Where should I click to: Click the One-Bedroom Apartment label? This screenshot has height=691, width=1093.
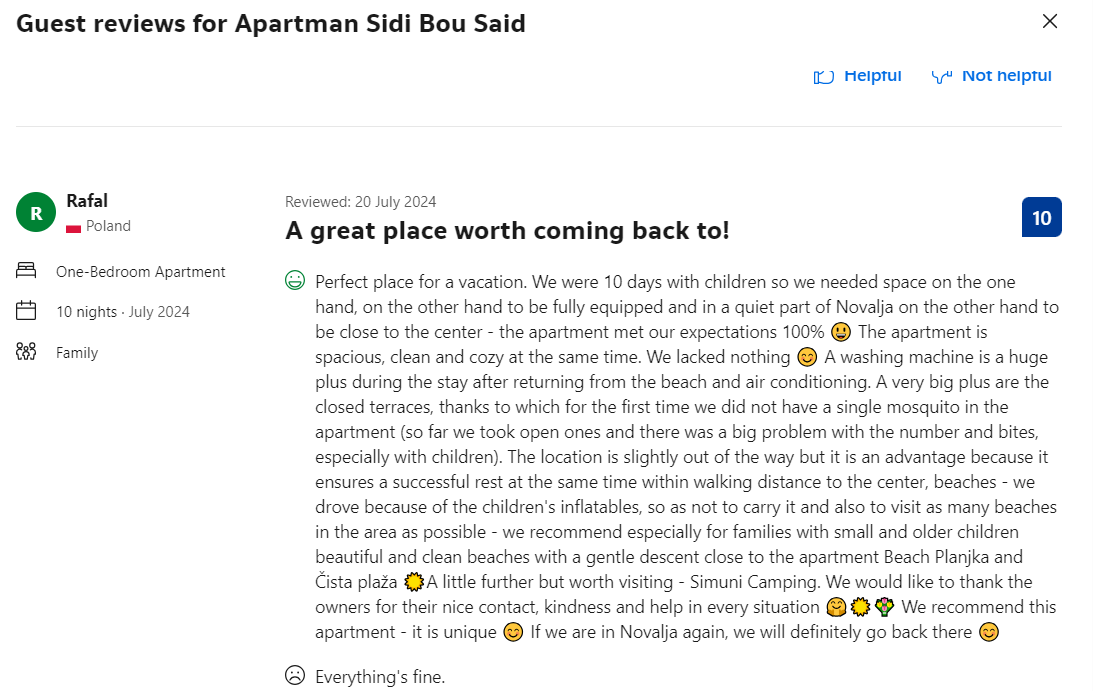point(141,272)
